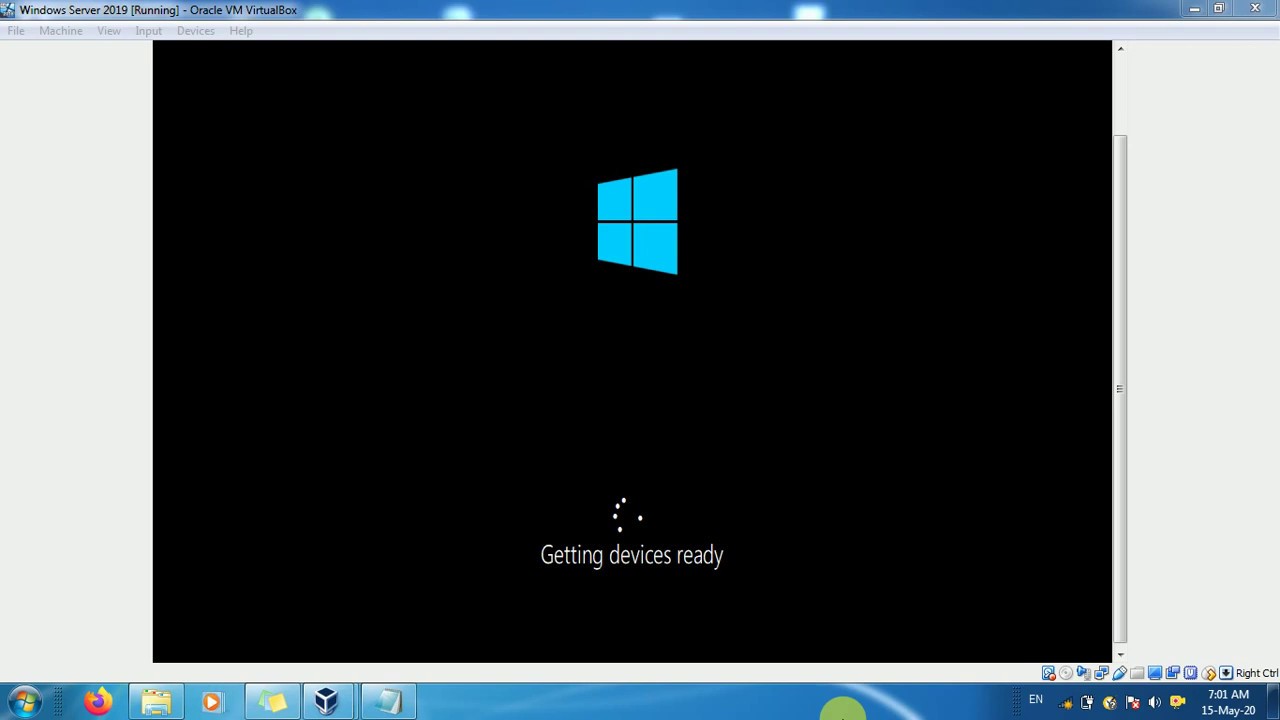
Task: Click the mouse integration status icon
Action: tap(1209, 673)
